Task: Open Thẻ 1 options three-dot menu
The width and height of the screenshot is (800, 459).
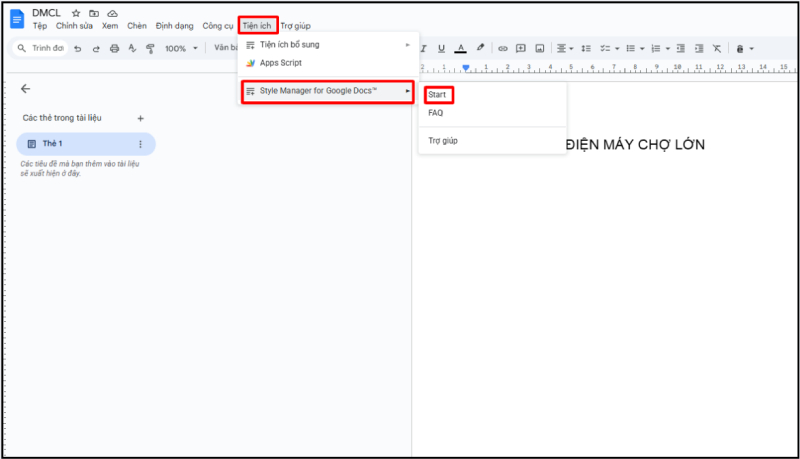Action: coord(140,144)
